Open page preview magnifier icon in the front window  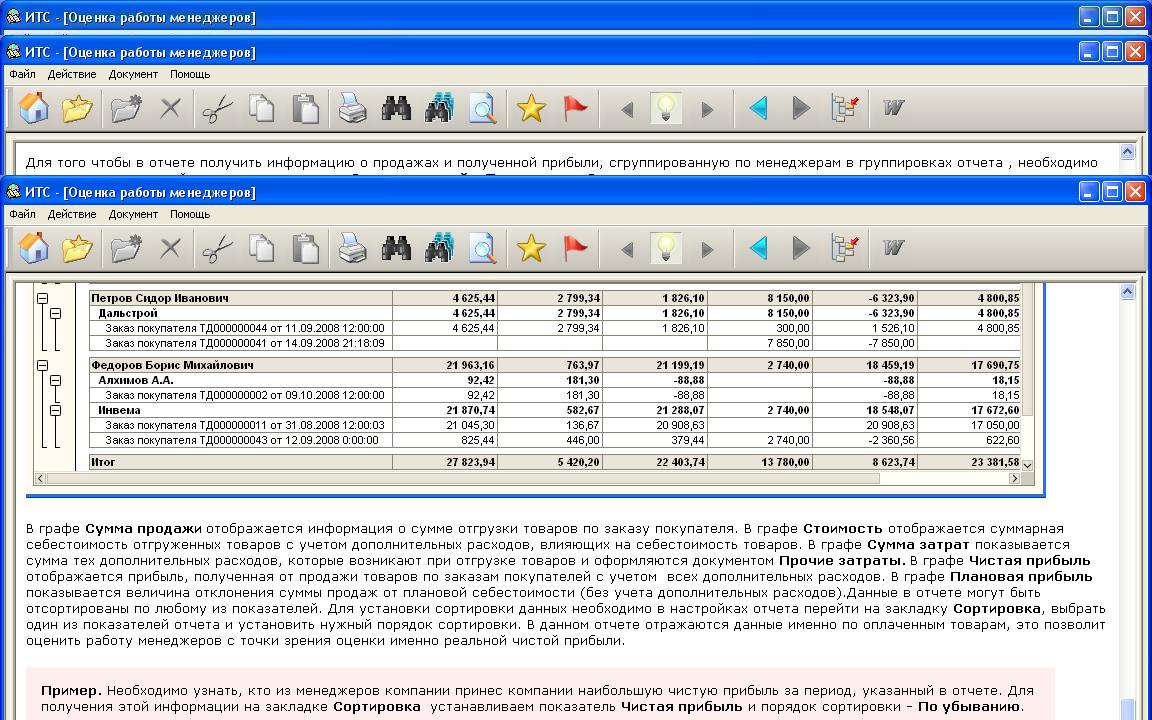pos(483,248)
